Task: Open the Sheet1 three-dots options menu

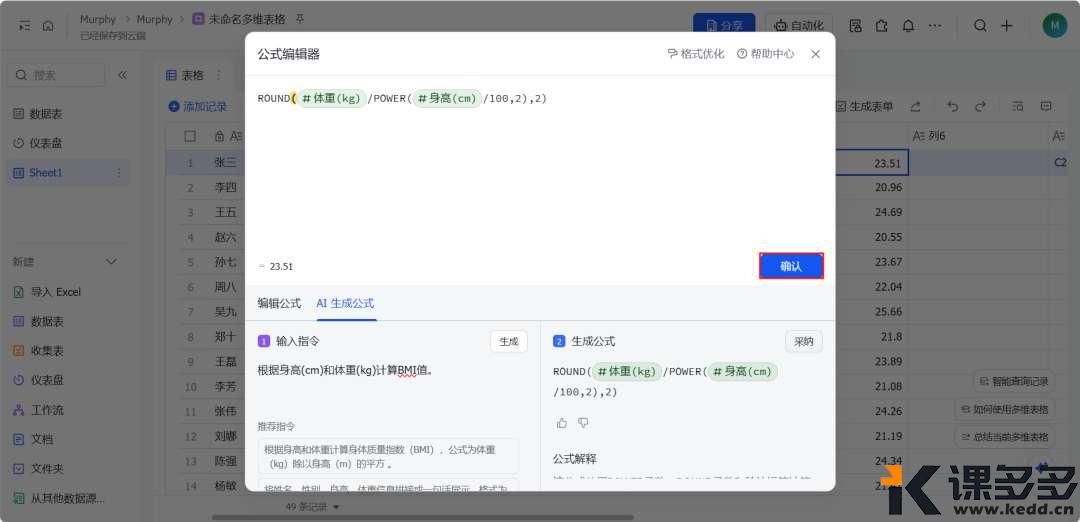Action: click(118, 173)
